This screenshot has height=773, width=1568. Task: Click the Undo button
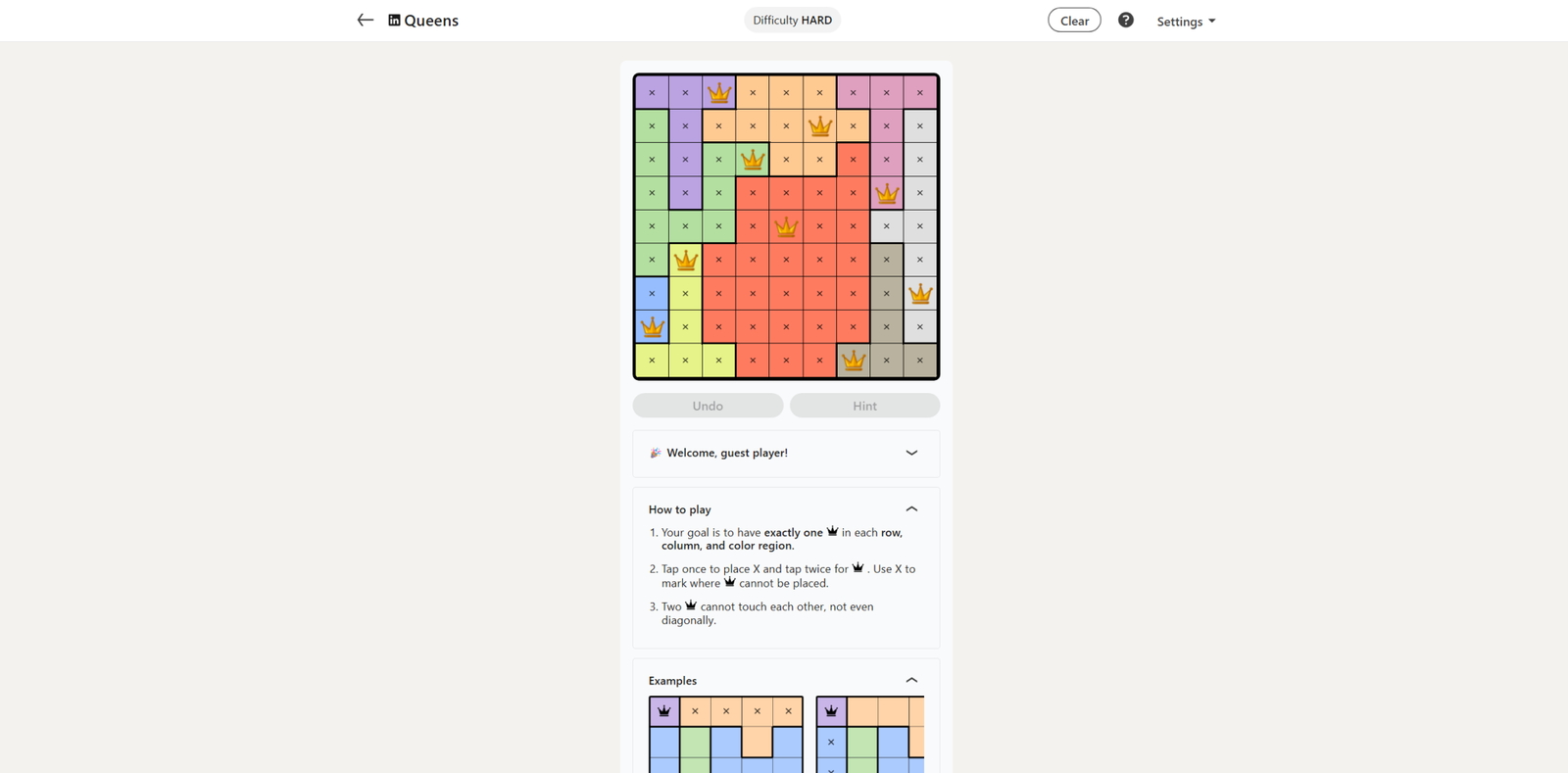(708, 406)
